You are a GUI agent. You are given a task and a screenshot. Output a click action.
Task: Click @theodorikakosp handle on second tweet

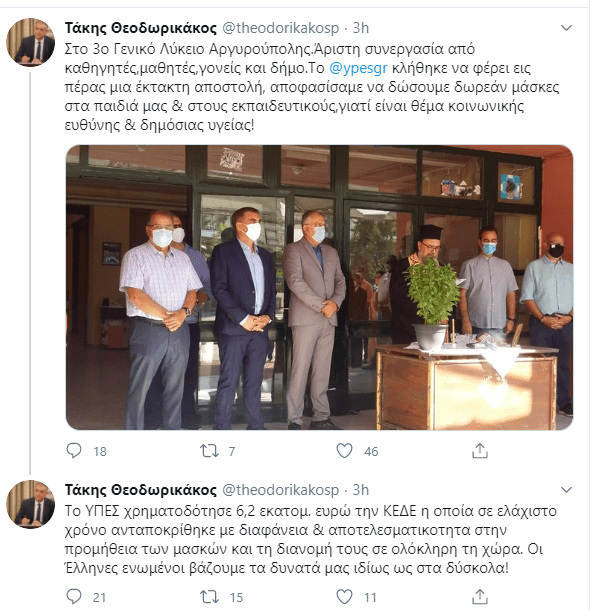[x=280, y=490]
